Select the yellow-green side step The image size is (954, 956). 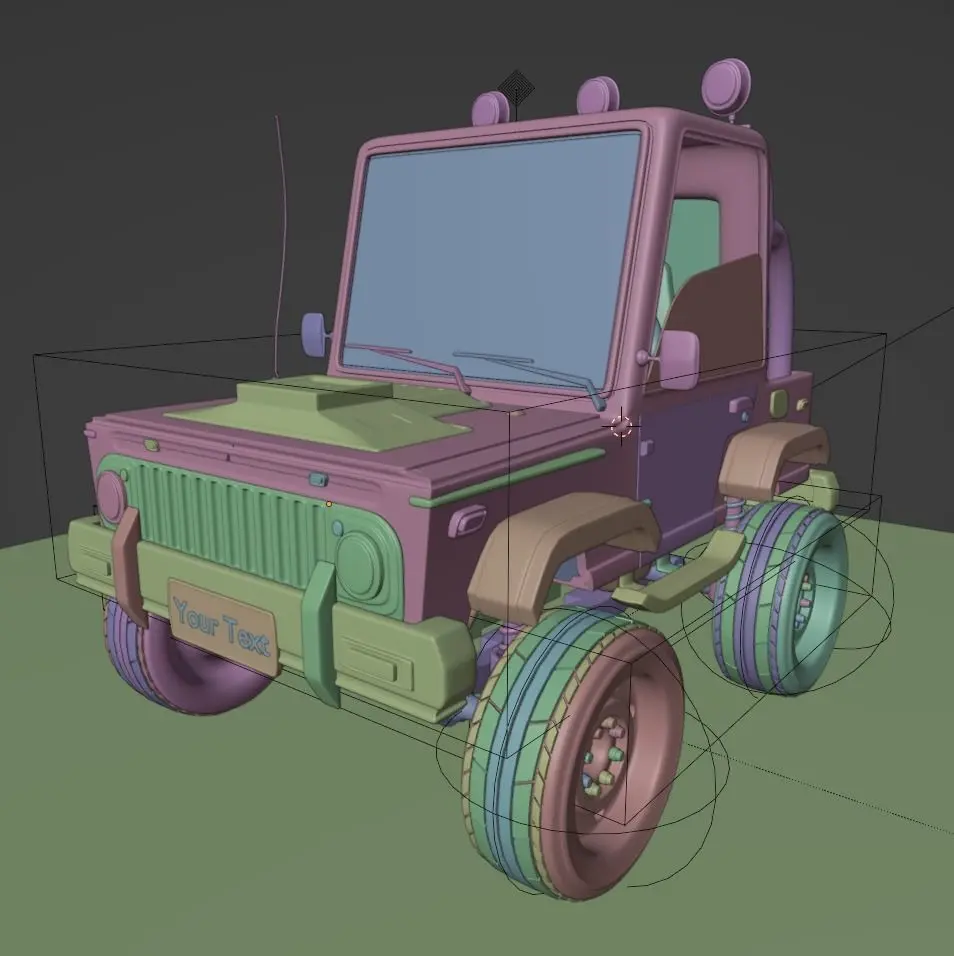680,572
